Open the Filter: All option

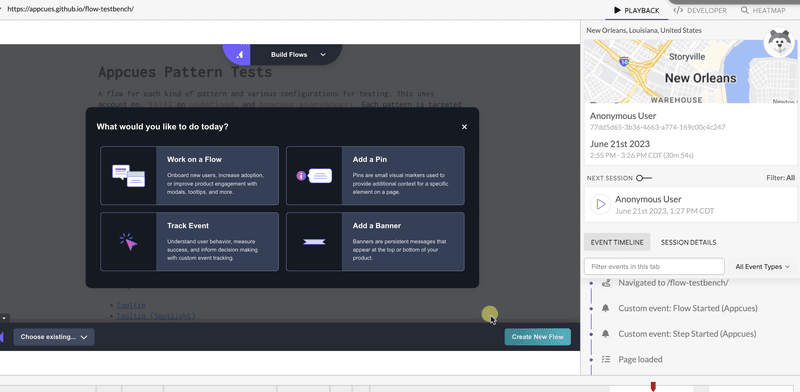(780, 178)
